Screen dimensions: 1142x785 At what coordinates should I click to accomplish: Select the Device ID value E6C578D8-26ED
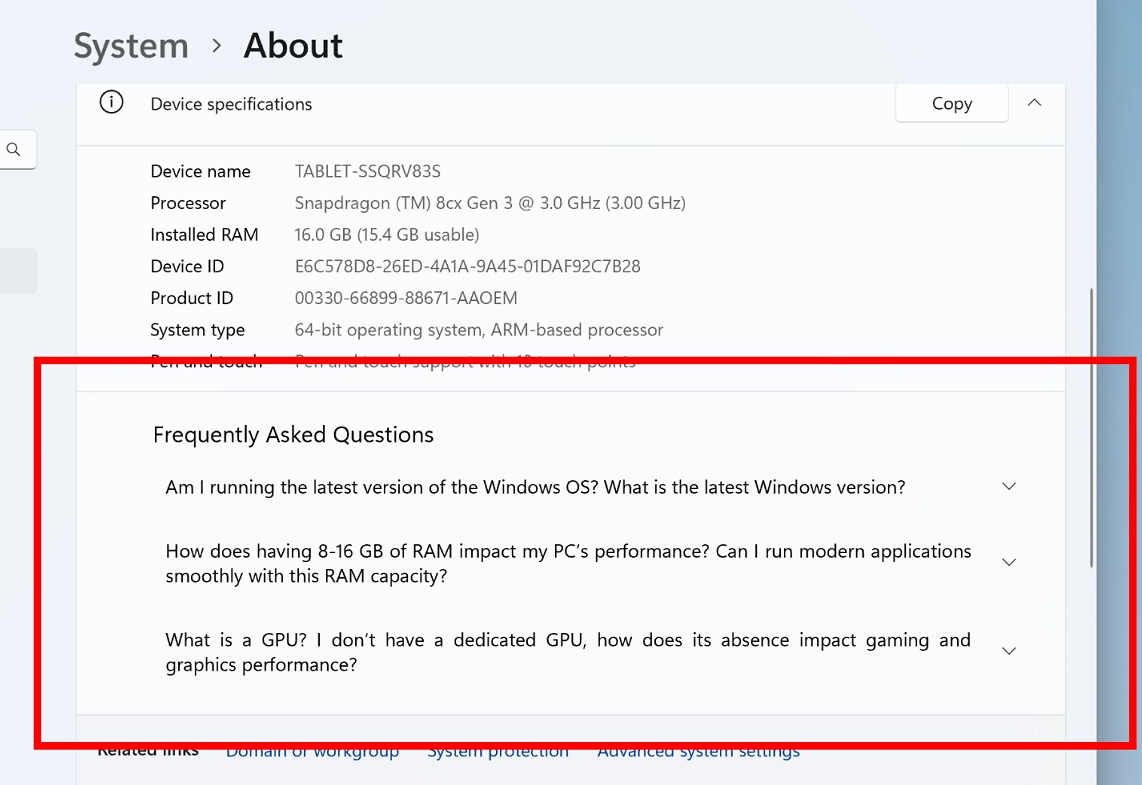tap(468, 267)
